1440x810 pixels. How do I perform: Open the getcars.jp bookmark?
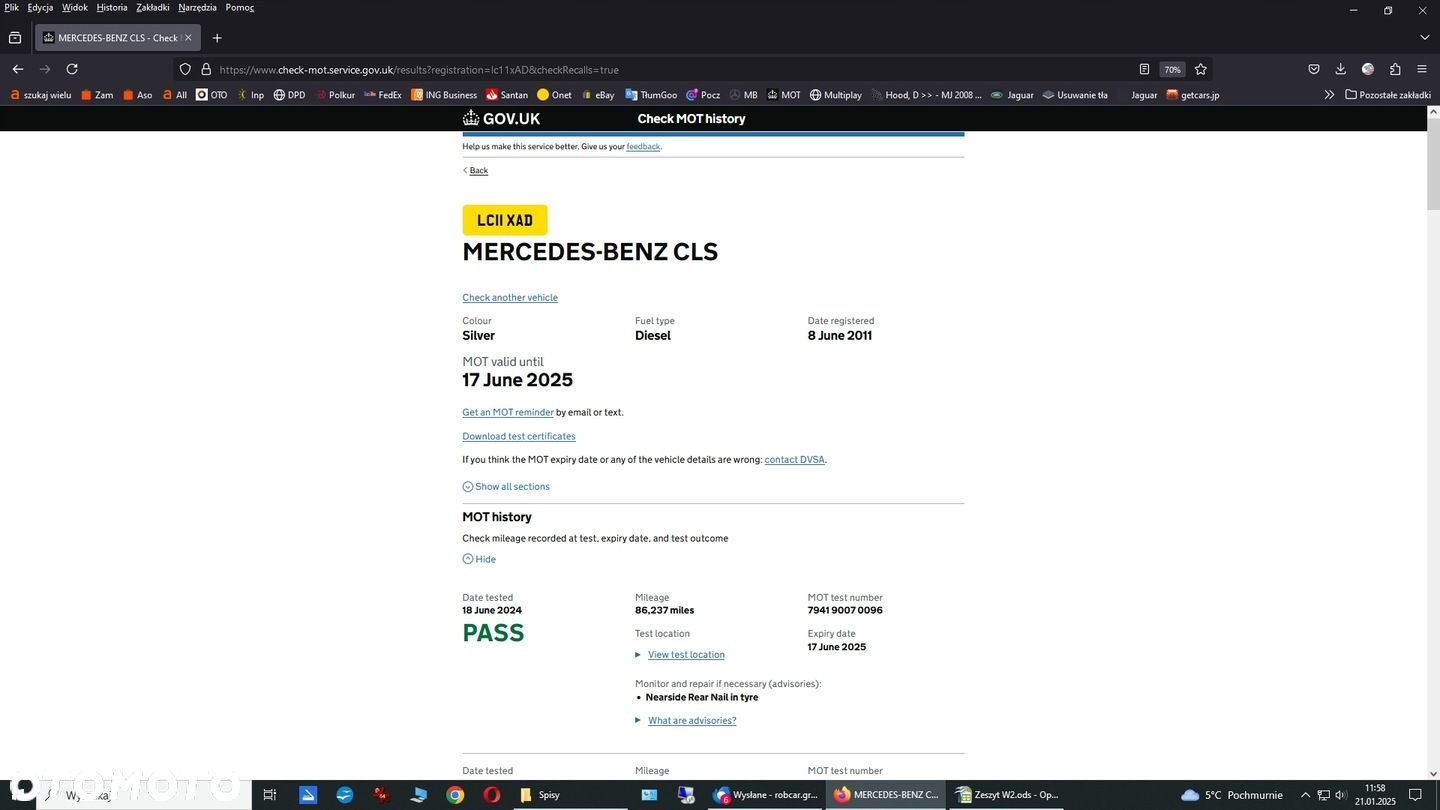pos(1193,95)
